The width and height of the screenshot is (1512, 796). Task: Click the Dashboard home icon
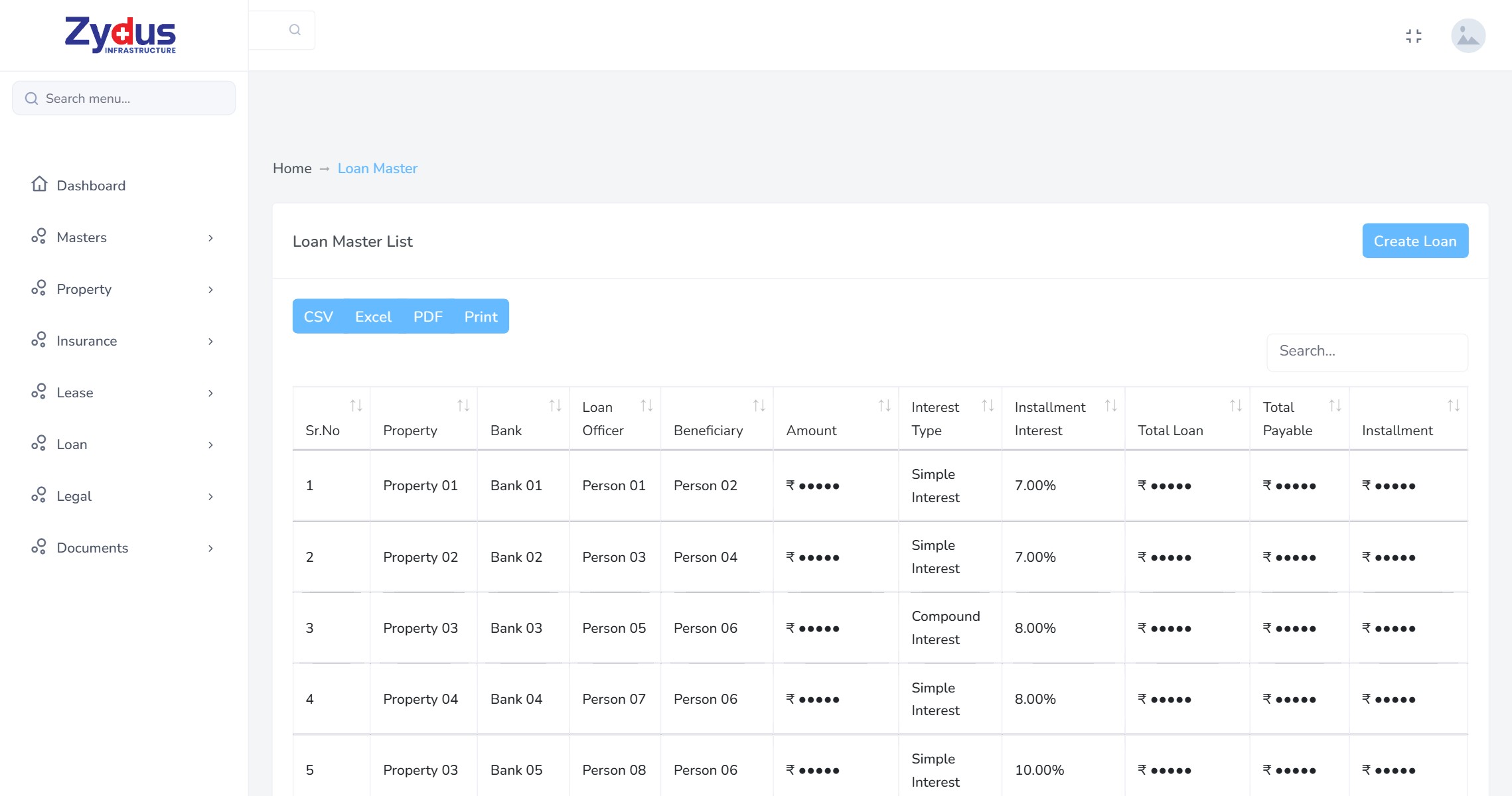(39, 184)
